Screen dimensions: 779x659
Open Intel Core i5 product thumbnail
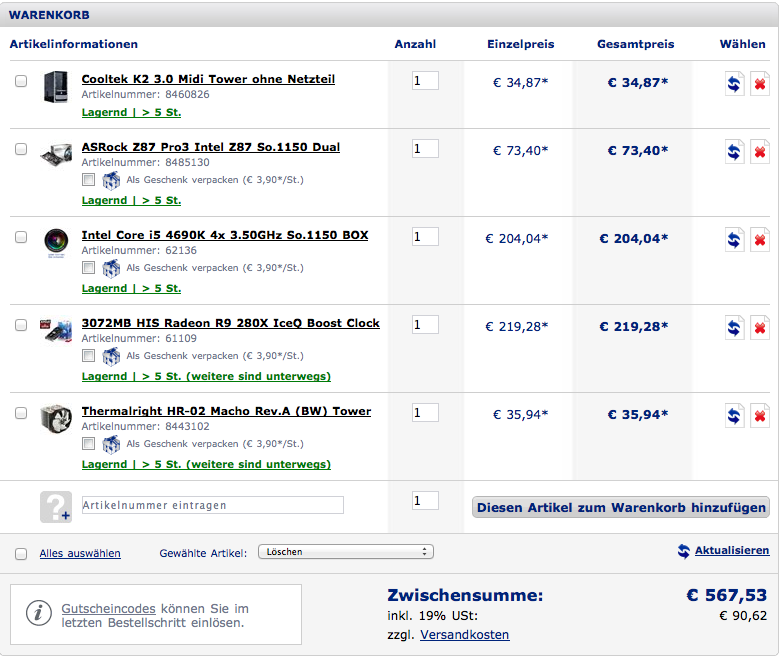[56, 242]
